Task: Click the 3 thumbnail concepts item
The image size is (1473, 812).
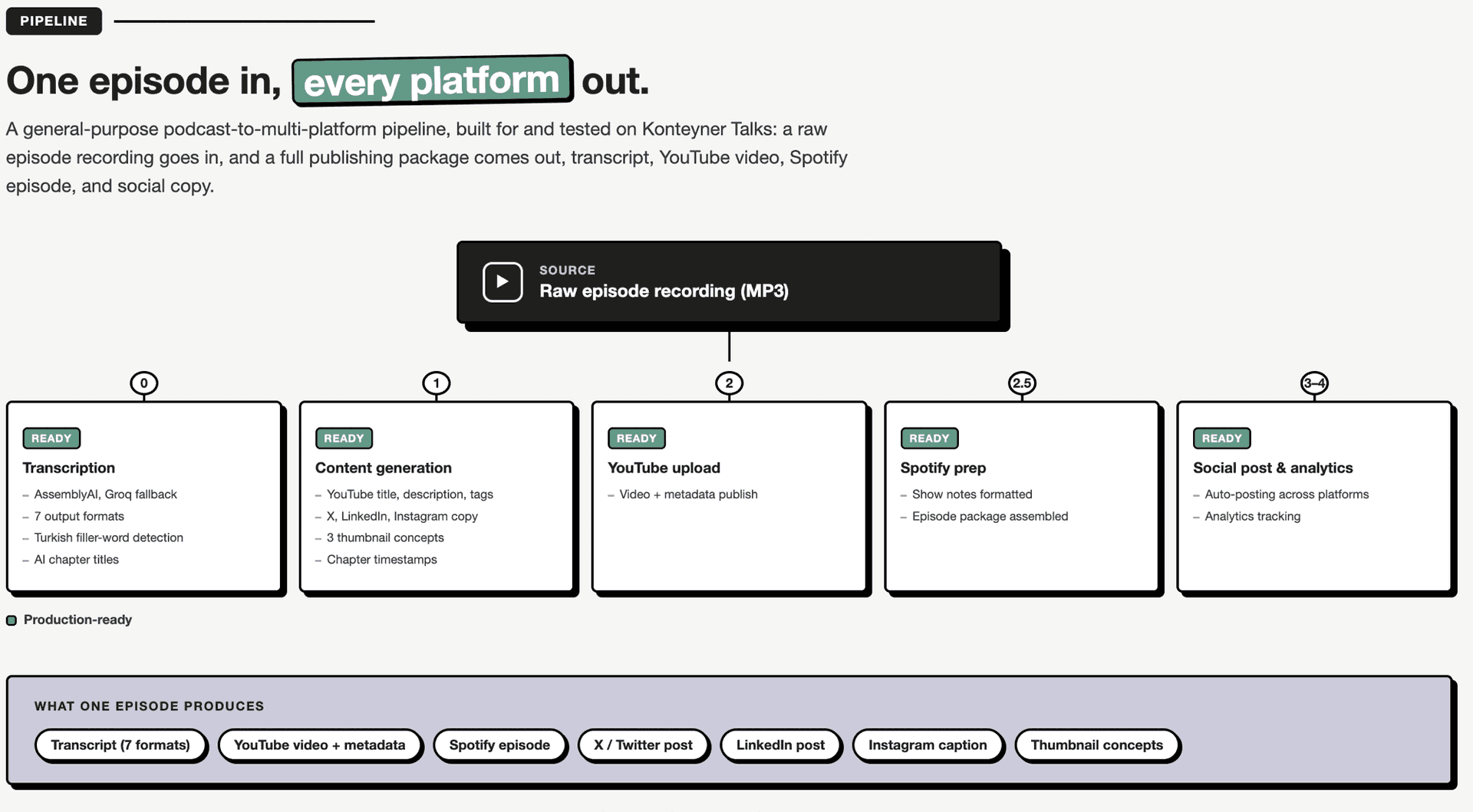Action: 385,537
